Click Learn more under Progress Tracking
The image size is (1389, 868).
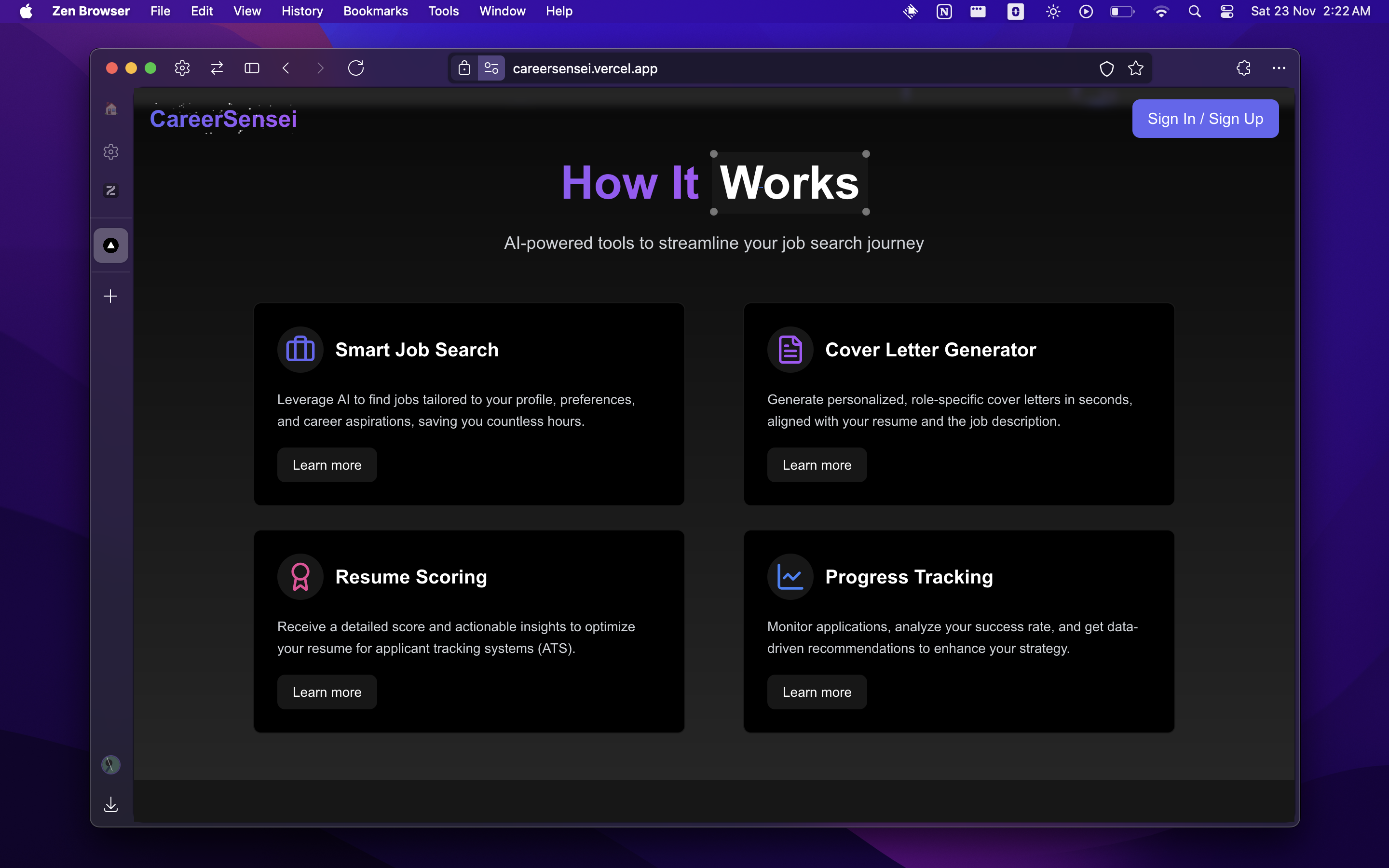pyautogui.click(x=816, y=692)
